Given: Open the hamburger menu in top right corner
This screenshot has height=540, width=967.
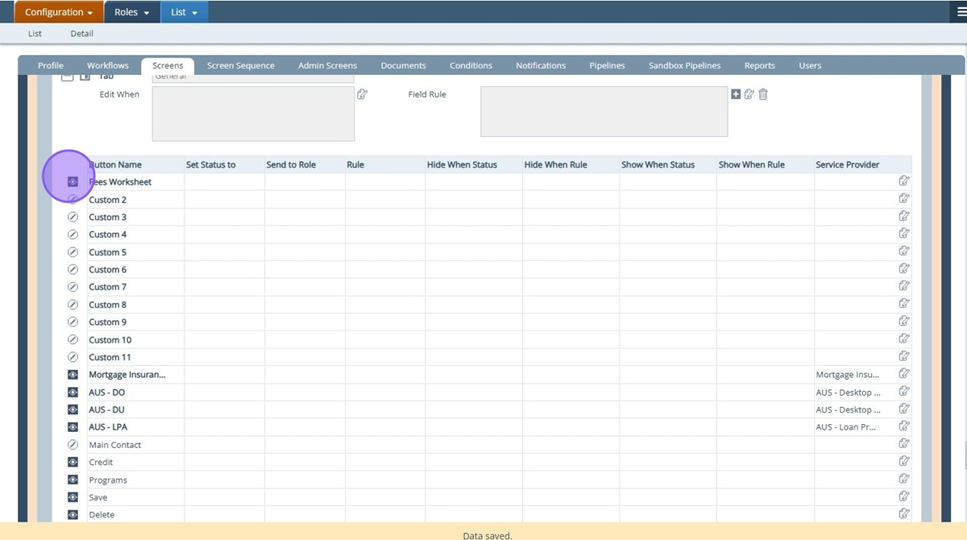Looking at the screenshot, I should 961,12.
